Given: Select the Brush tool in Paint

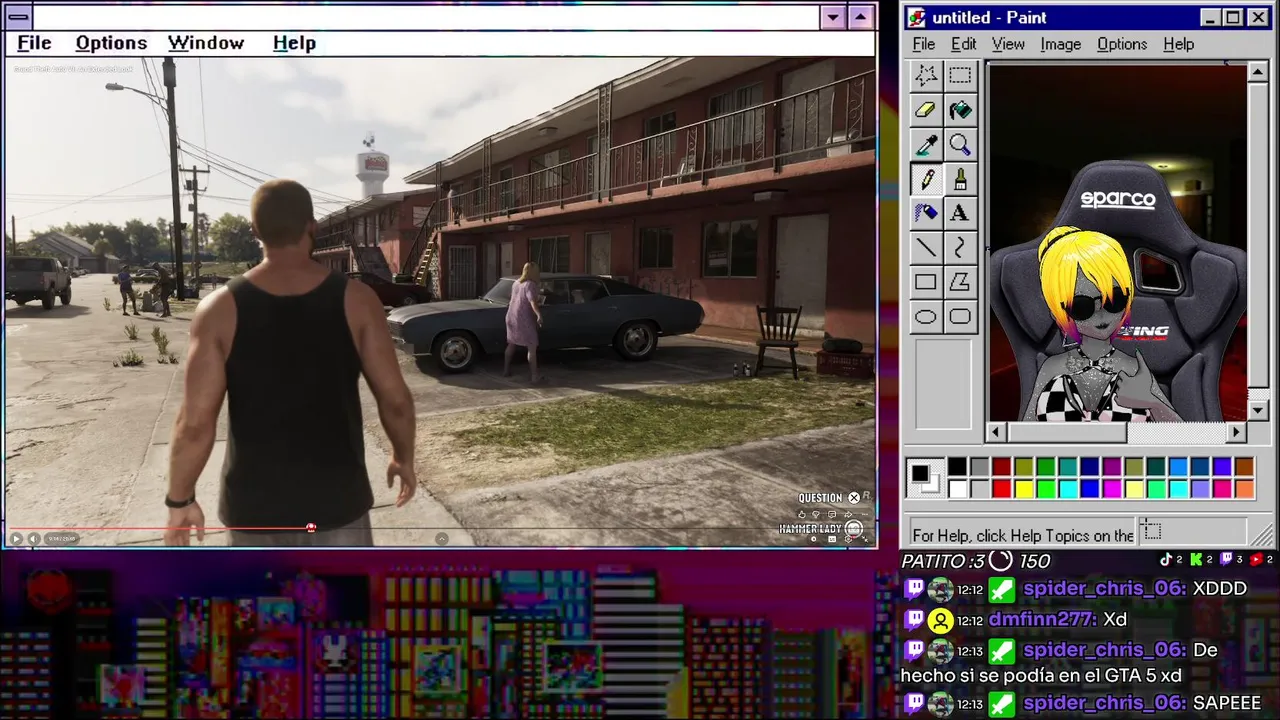Looking at the screenshot, I should pyautogui.click(x=960, y=179).
